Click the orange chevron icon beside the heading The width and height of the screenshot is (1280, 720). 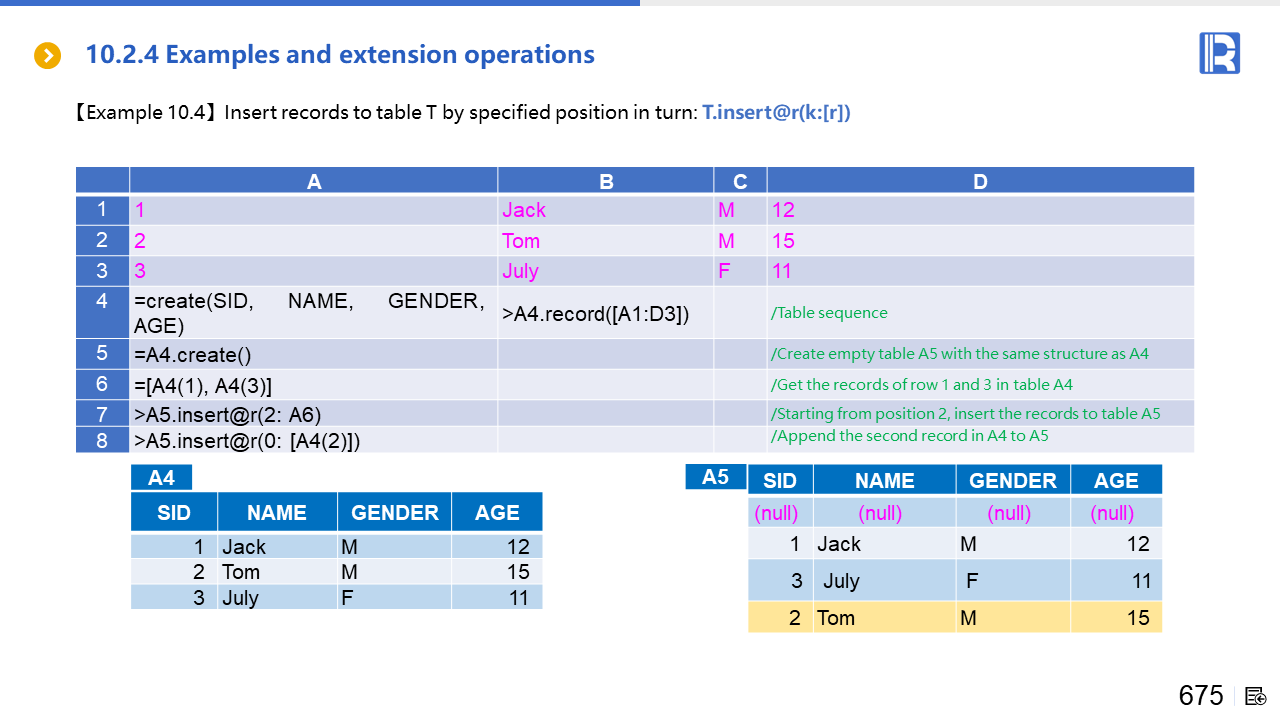pos(48,56)
